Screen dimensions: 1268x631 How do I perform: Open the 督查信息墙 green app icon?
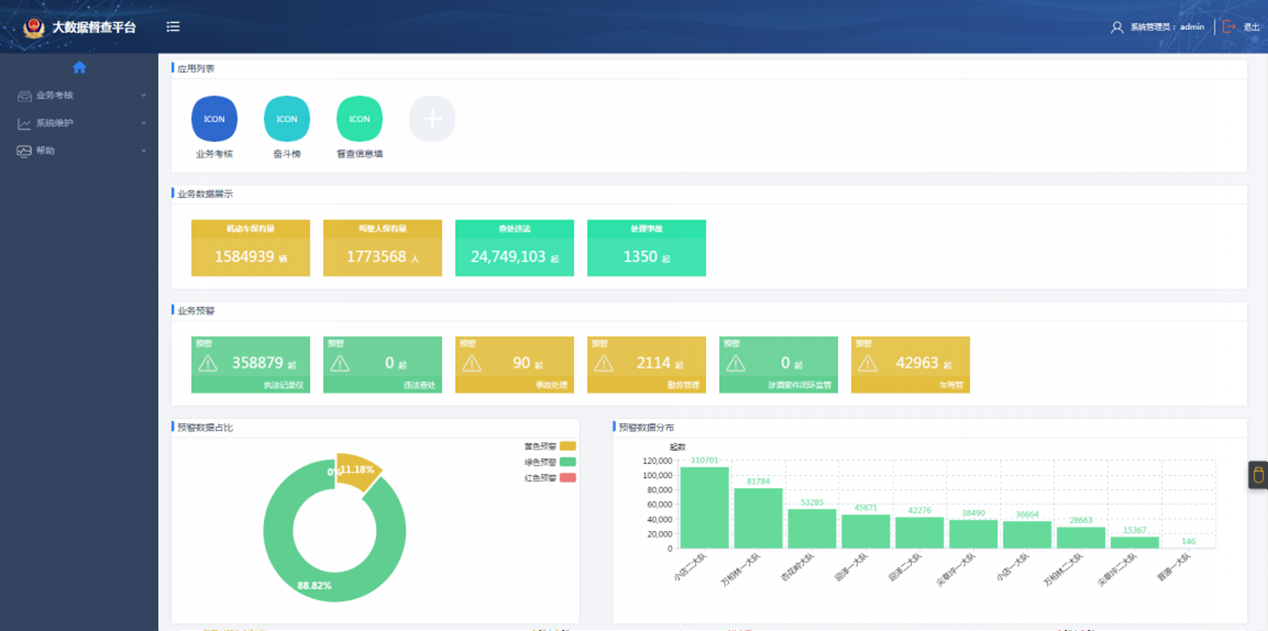[x=359, y=119]
